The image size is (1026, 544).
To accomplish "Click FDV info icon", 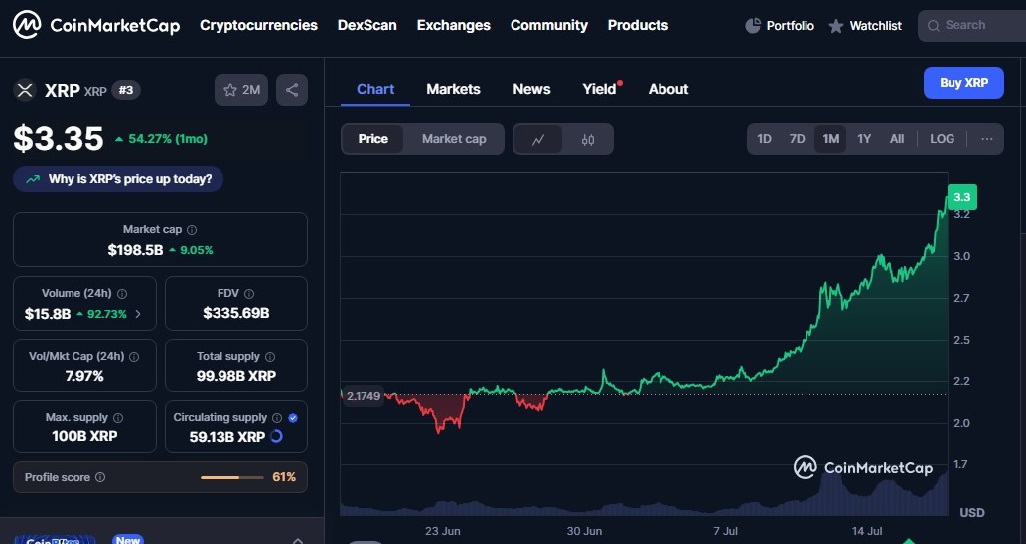I will 249,294.
